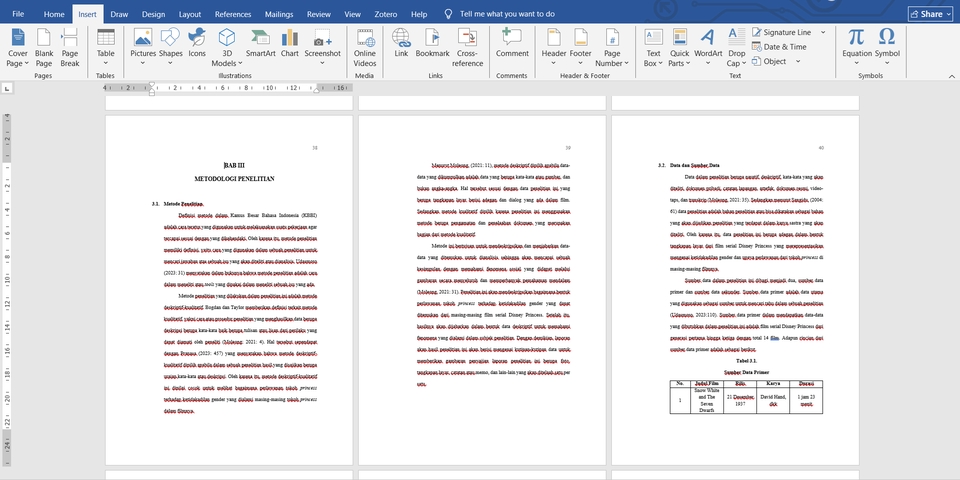Collapse the ribbon with the chevron
The width and height of the screenshot is (960, 480).
(x=951, y=76)
